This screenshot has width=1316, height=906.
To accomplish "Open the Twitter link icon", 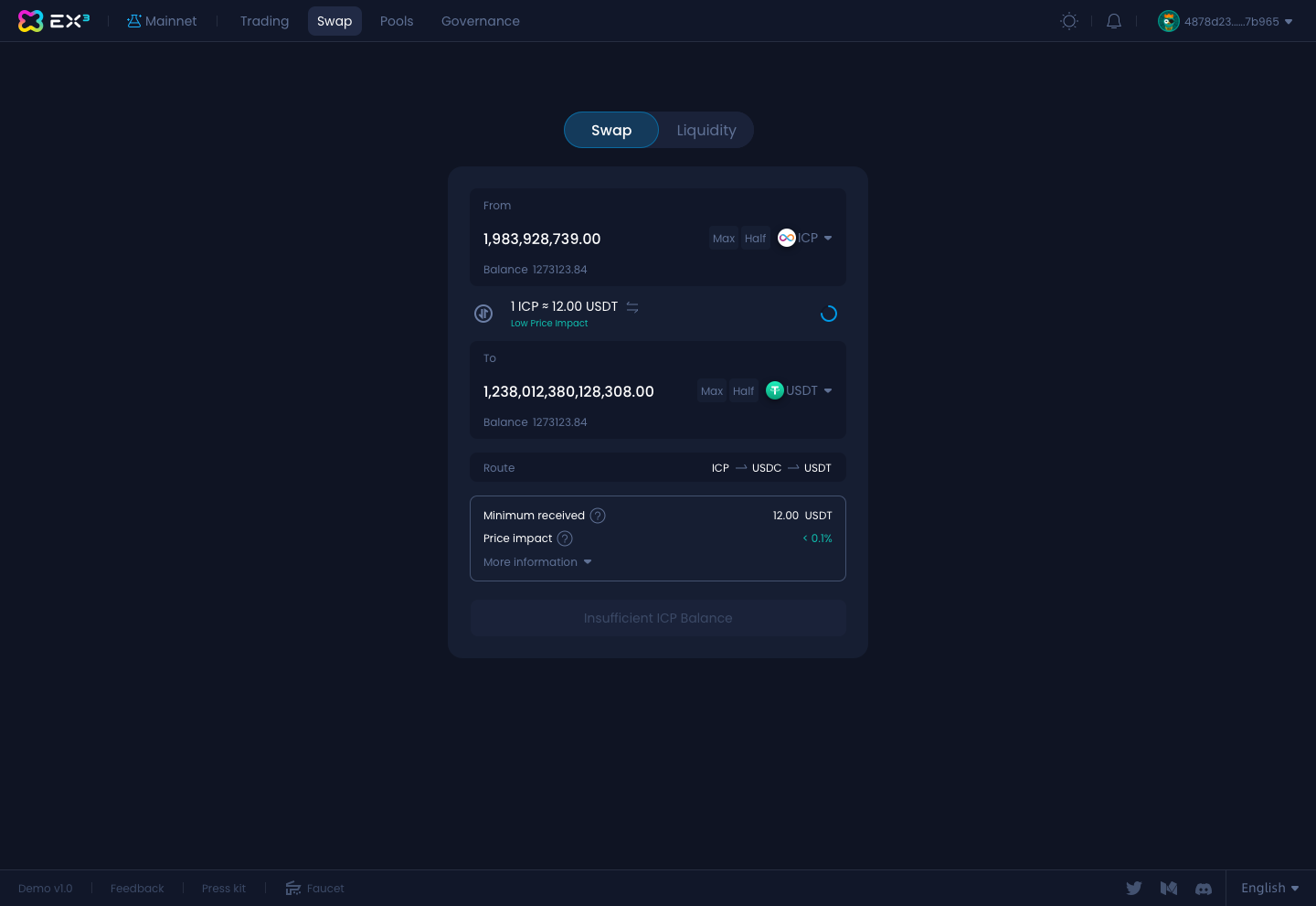I will [x=1134, y=888].
